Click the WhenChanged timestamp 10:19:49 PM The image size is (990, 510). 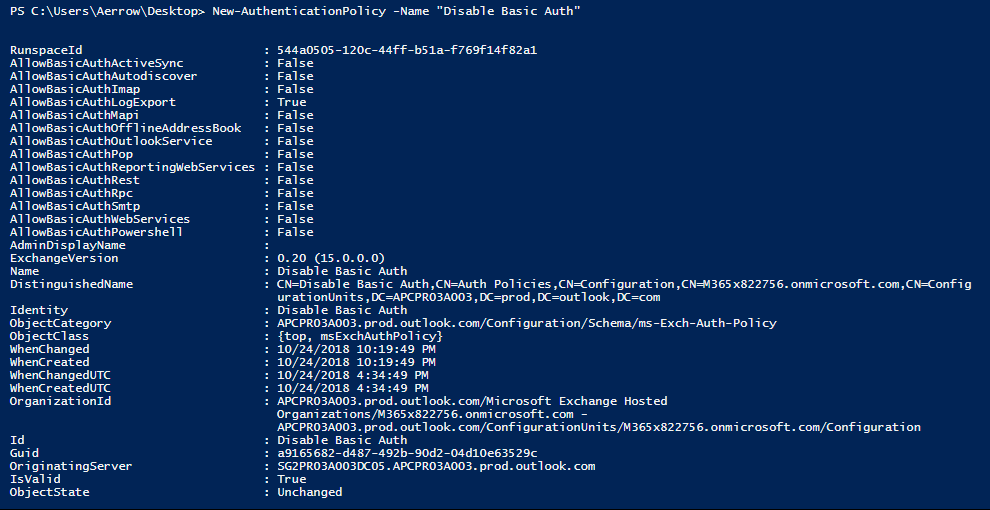356,349
